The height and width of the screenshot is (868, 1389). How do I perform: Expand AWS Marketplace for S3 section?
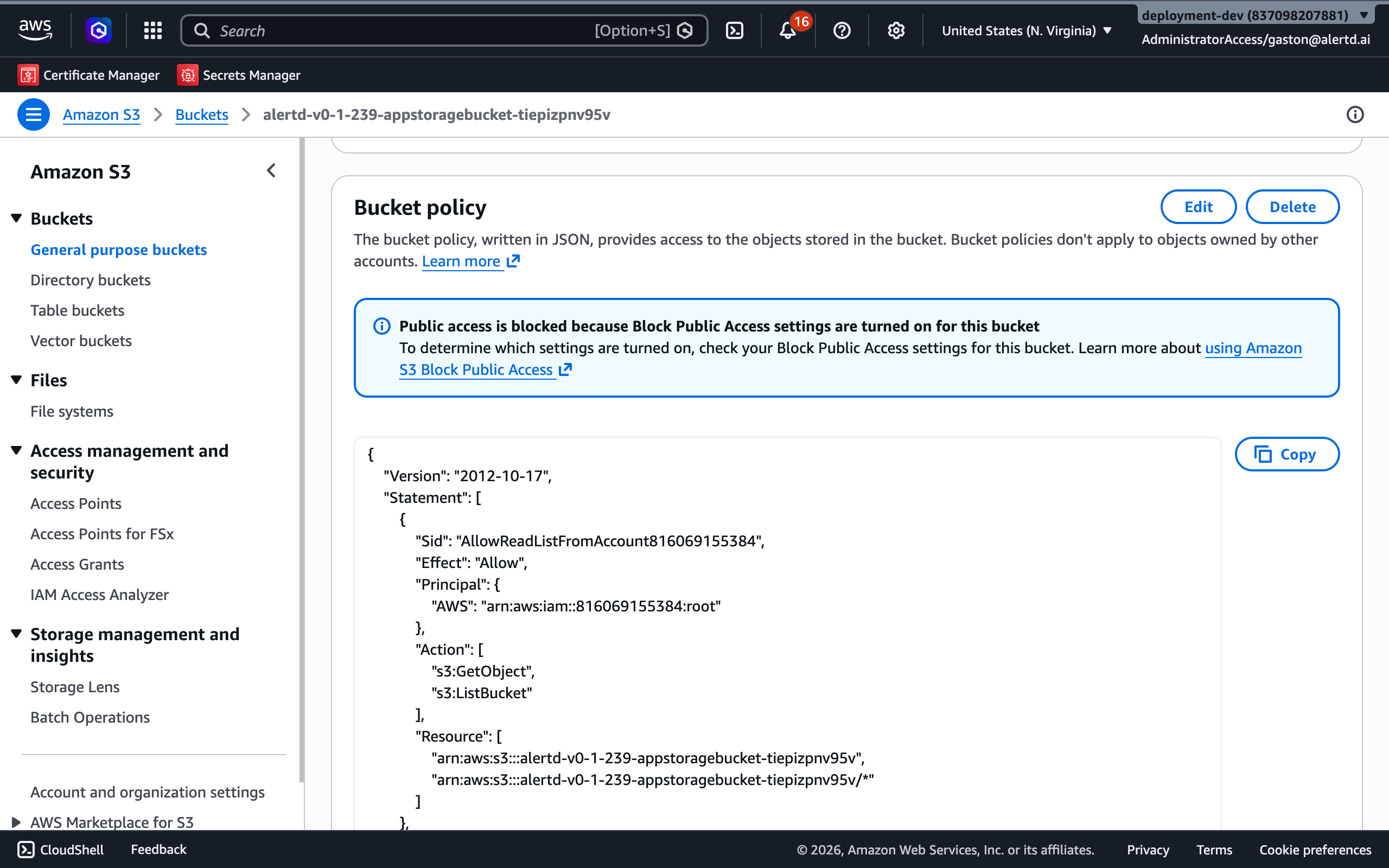point(17,822)
